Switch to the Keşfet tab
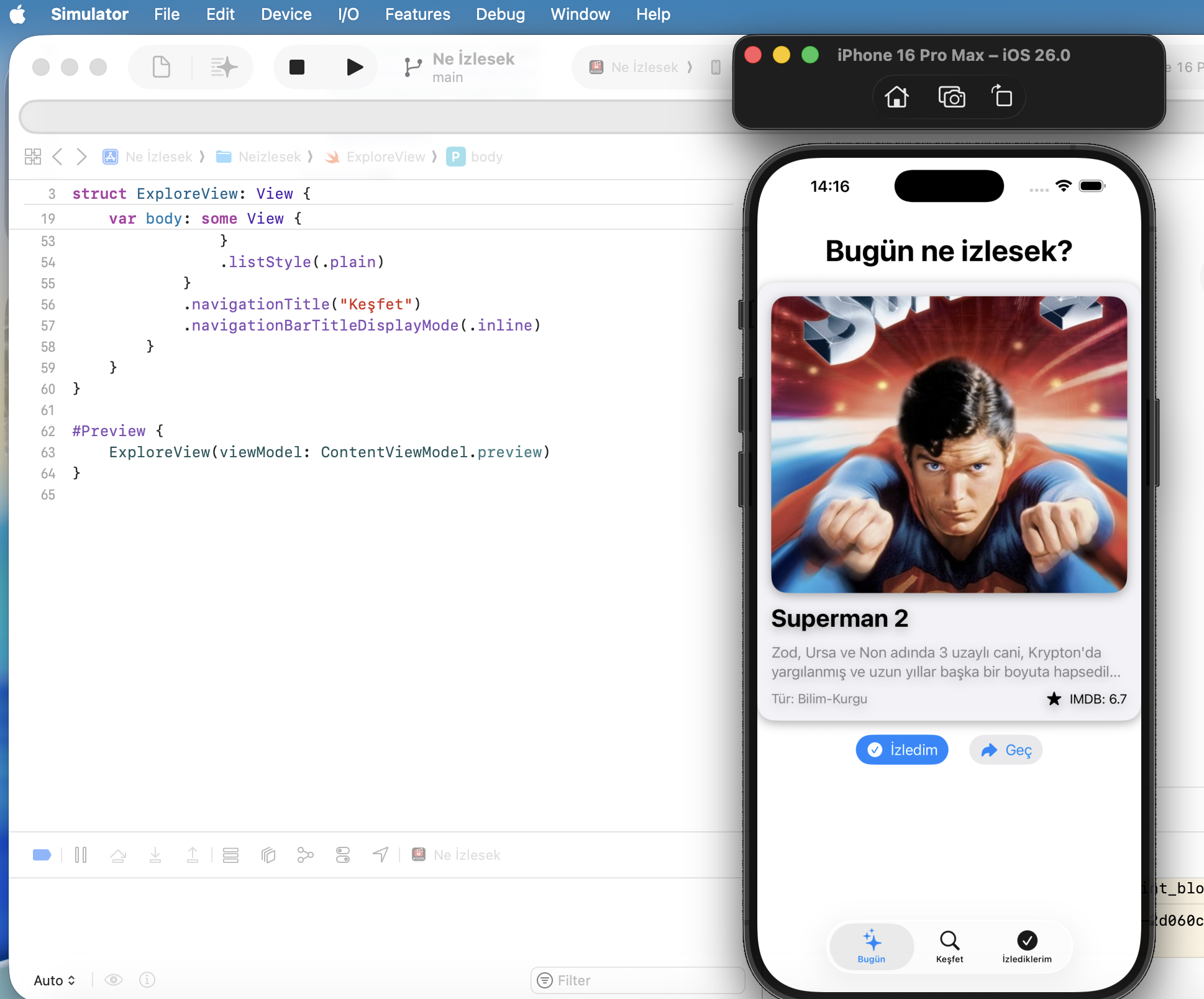Screen dimensions: 1204x999 949,946
